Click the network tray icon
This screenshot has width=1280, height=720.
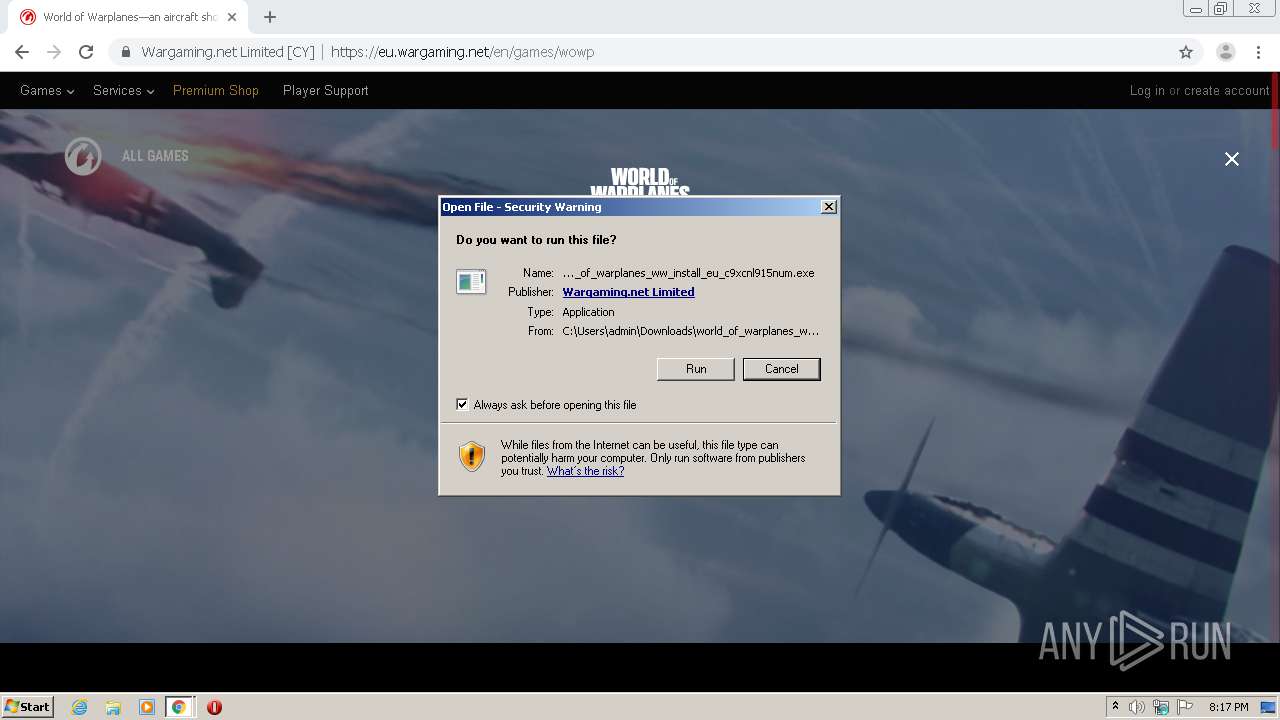click(x=1161, y=707)
